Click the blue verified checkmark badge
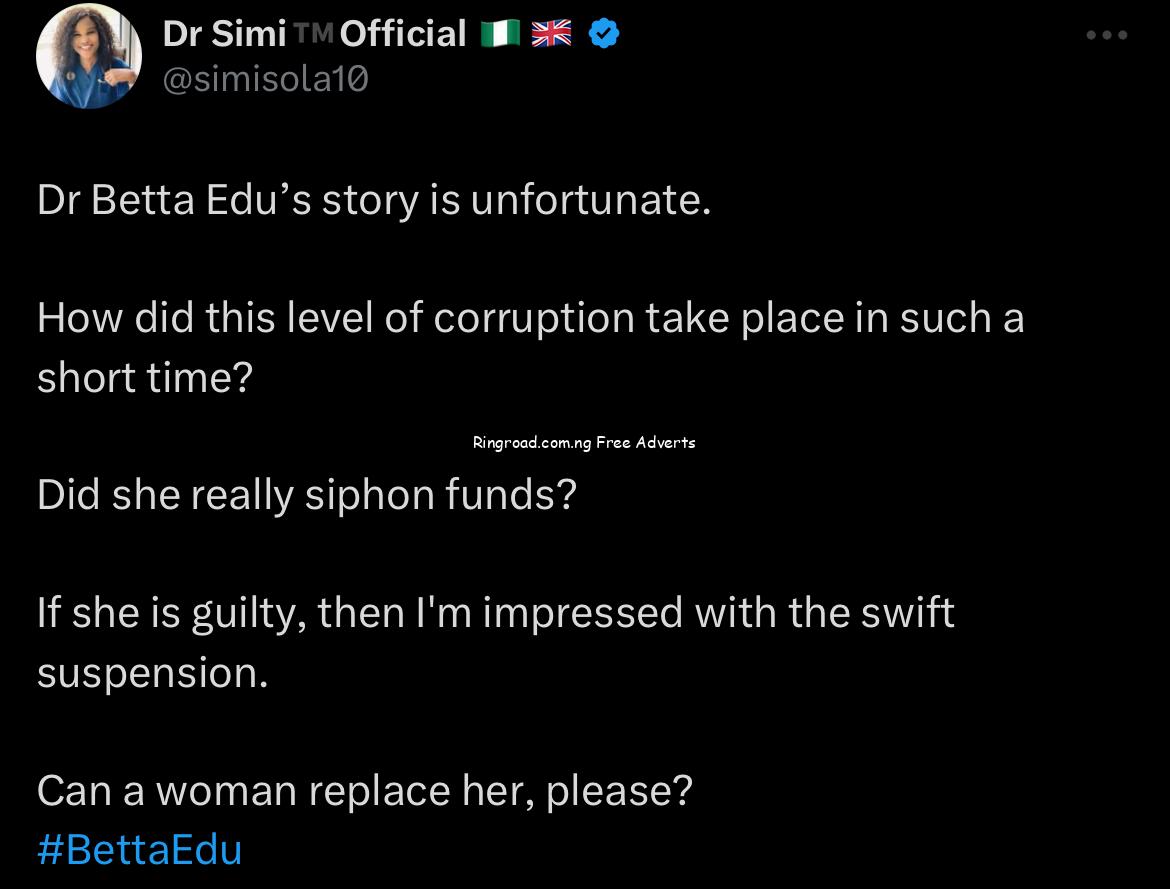 tap(603, 34)
